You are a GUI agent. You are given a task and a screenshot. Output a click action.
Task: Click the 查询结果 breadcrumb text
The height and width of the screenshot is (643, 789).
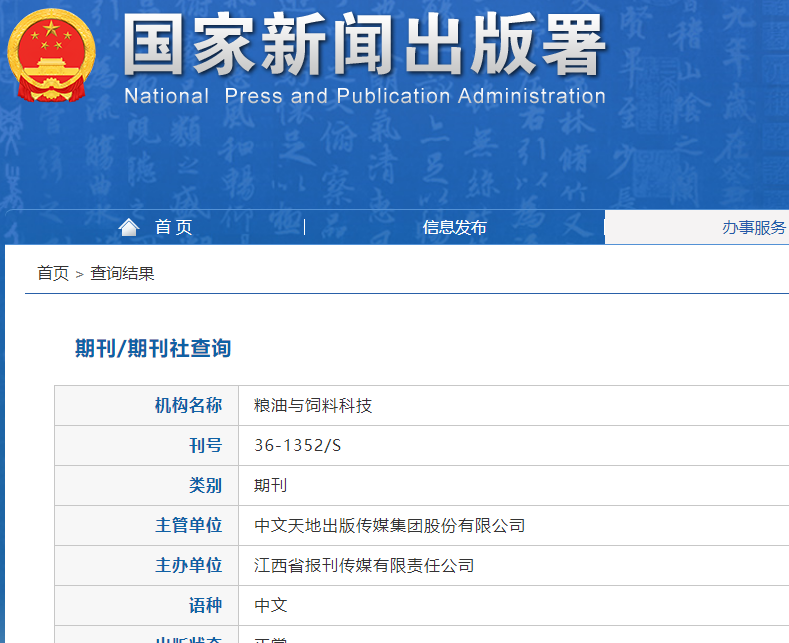(122, 273)
